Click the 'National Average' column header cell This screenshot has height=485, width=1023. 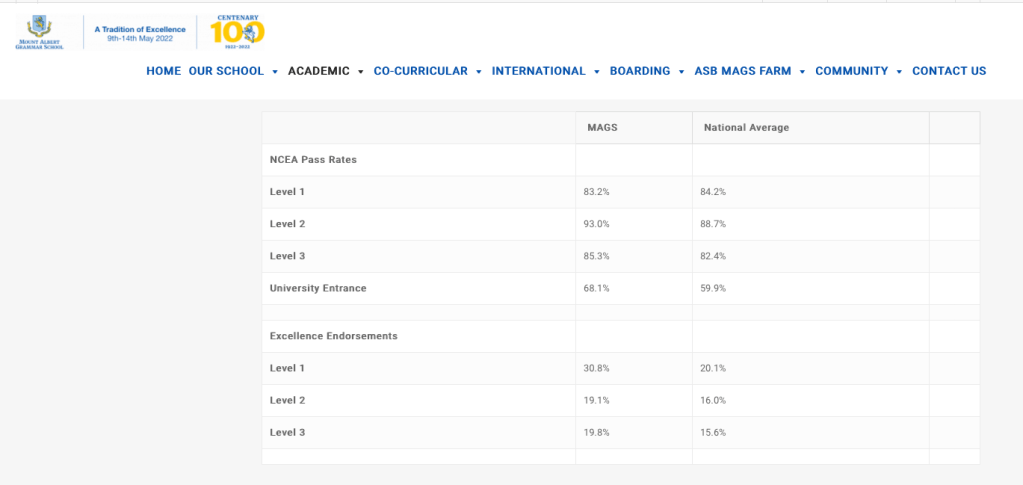pyautogui.click(x=810, y=128)
